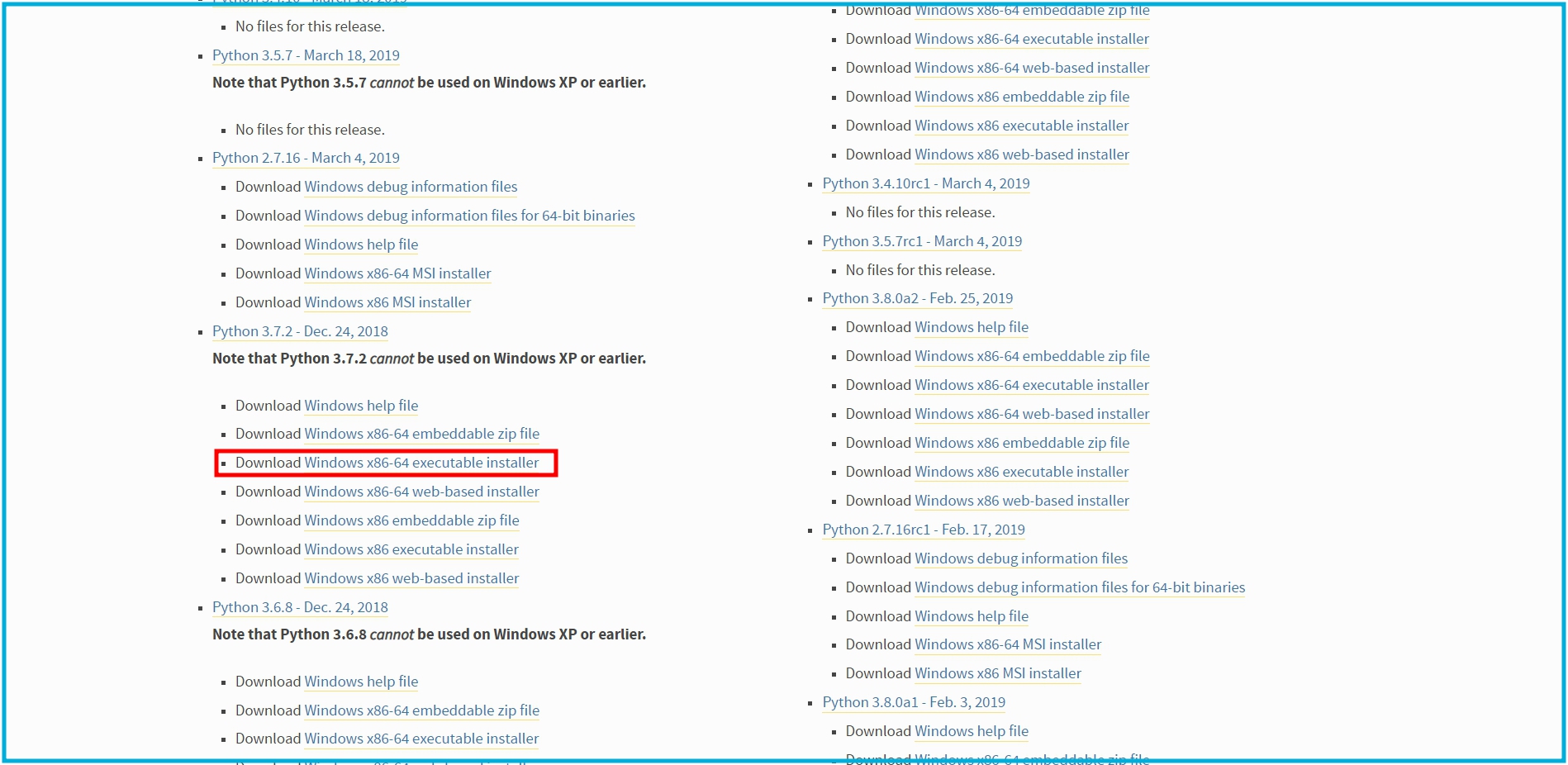Download x86-64 embeddable zip file for Python 3.7.2

[421, 434]
